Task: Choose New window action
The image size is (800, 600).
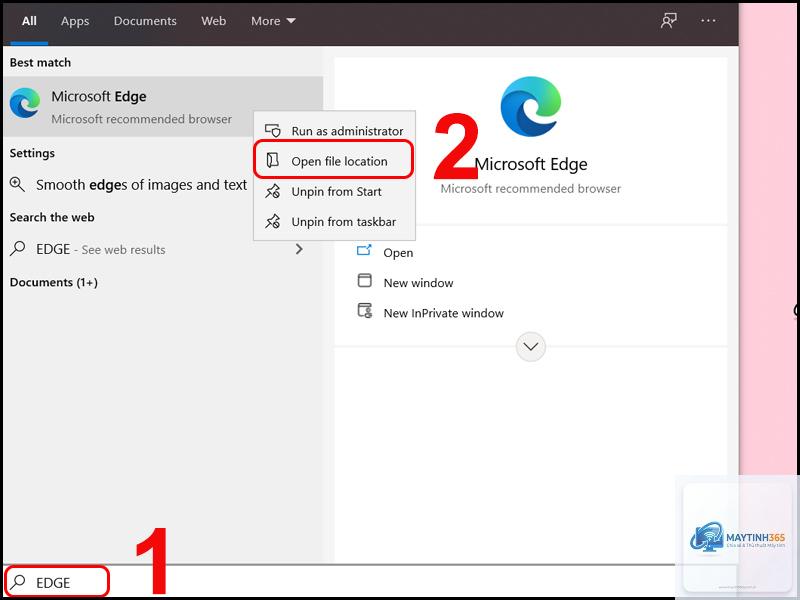Action: pyautogui.click(x=418, y=283)
